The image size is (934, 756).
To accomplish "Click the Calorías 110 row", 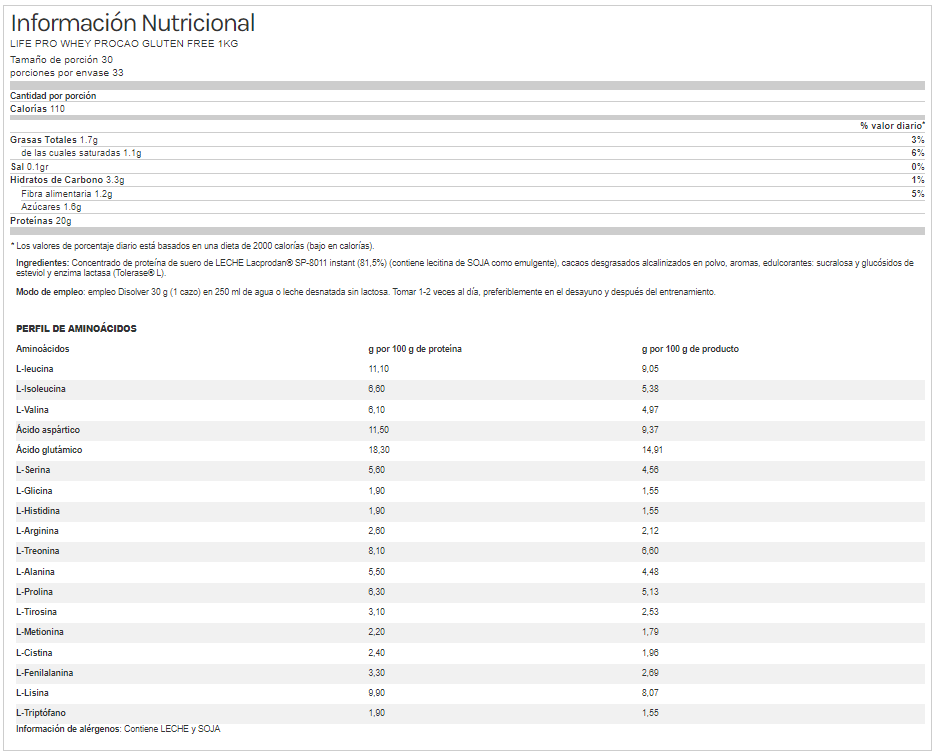I will coord(37,108).
